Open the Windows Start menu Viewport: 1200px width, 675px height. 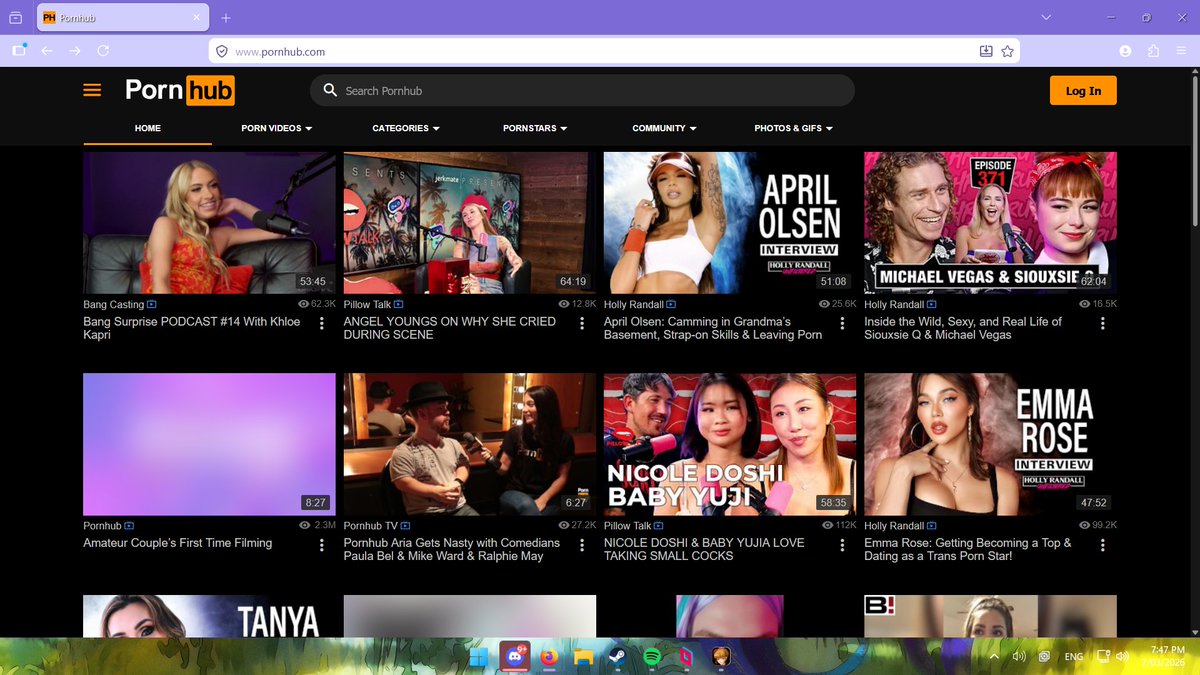coord(479,657)
